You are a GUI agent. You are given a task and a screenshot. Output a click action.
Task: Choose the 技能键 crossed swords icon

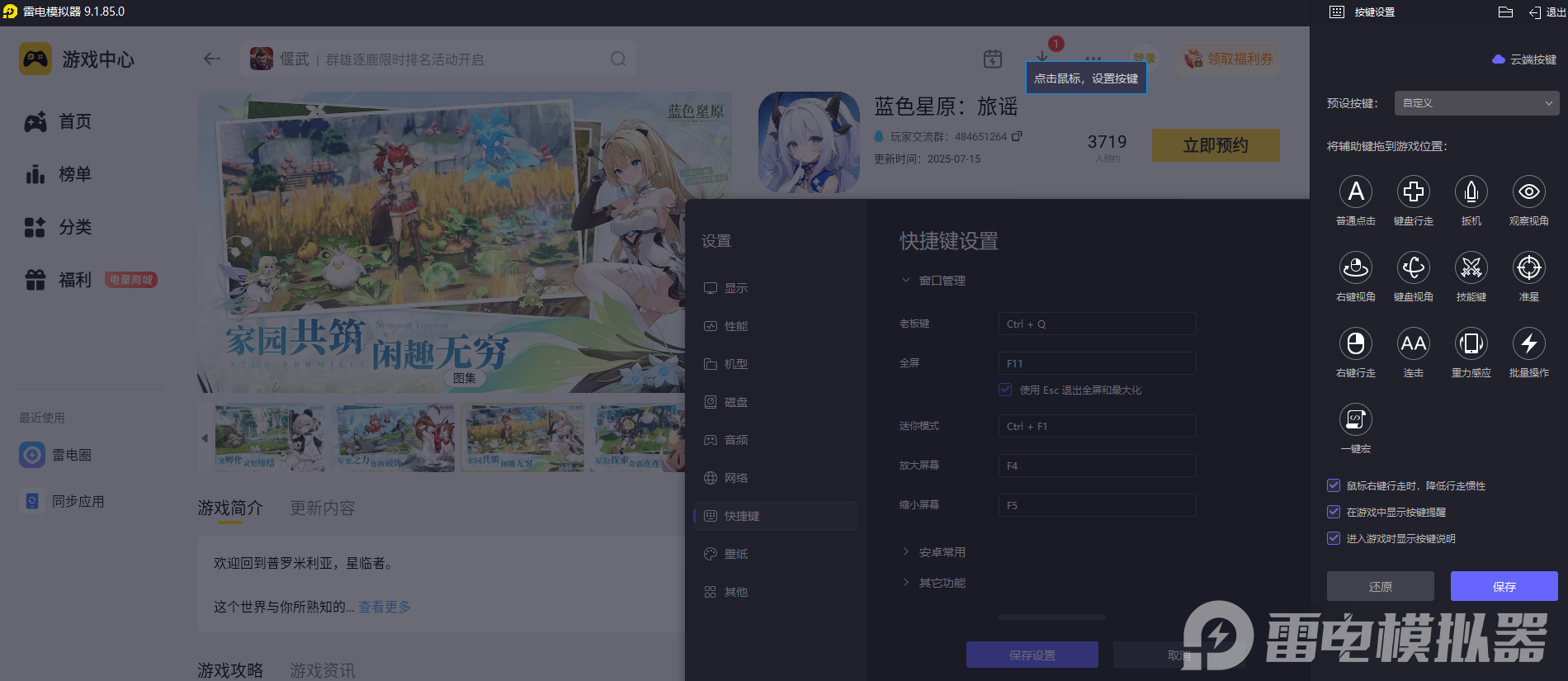point(1471,267)
